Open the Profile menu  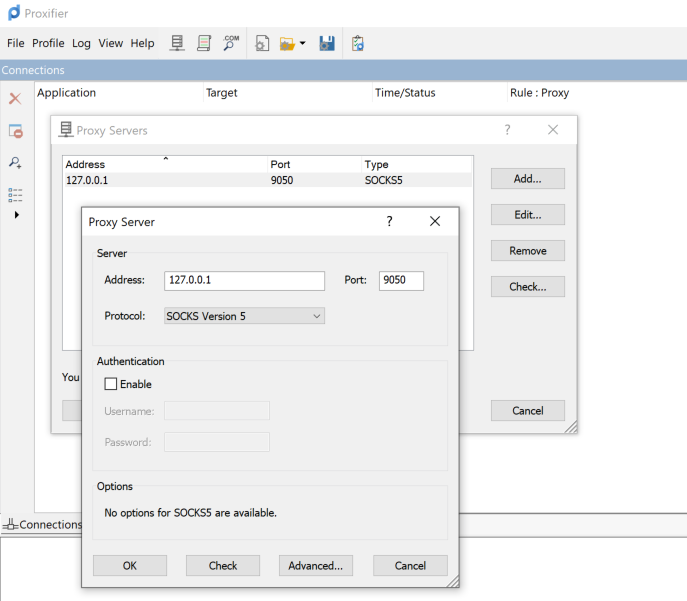tap(48, 43)
